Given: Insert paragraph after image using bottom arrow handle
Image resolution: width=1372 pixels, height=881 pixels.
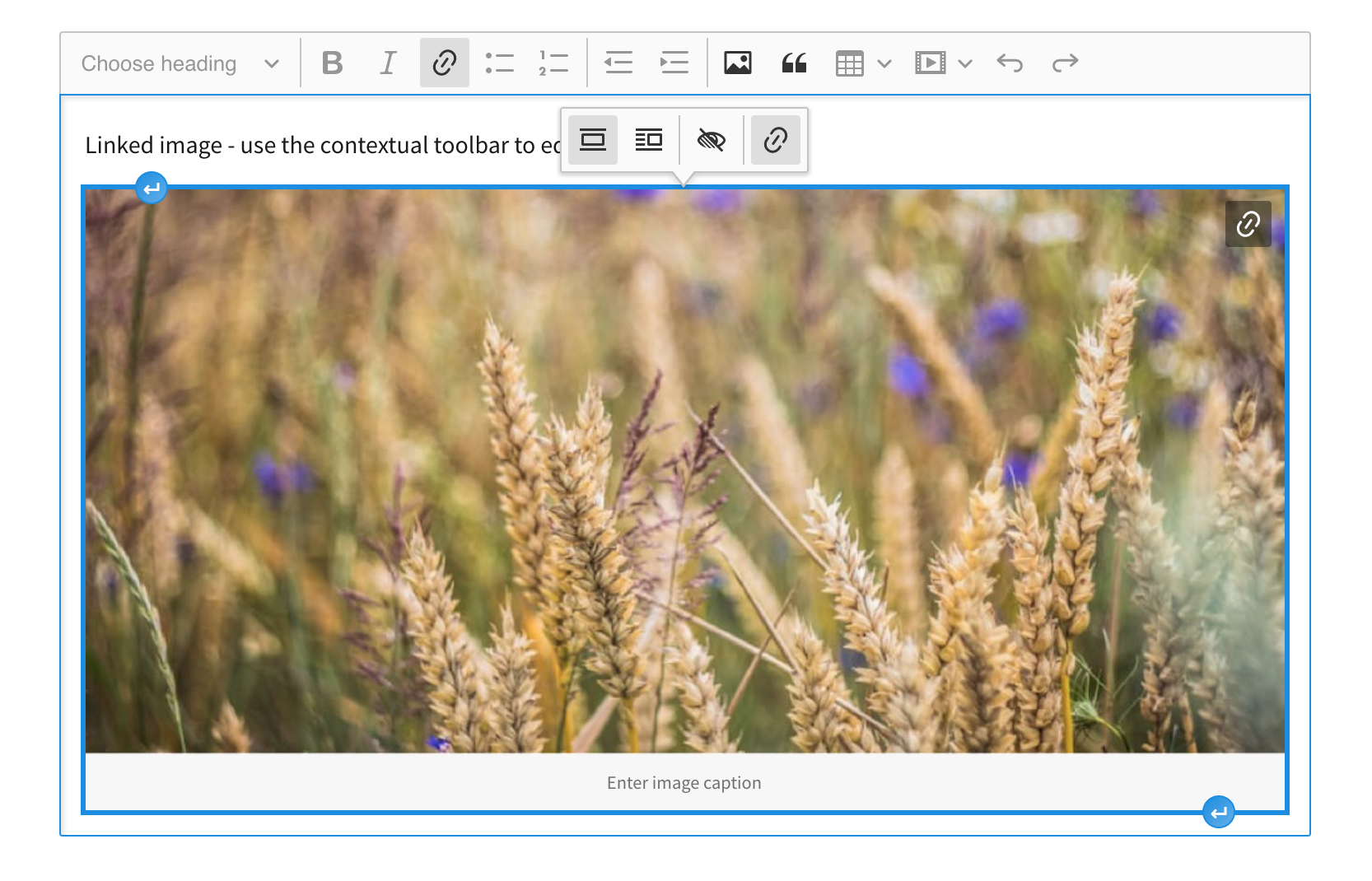Looking at the screenshot, I should 1219,812.
